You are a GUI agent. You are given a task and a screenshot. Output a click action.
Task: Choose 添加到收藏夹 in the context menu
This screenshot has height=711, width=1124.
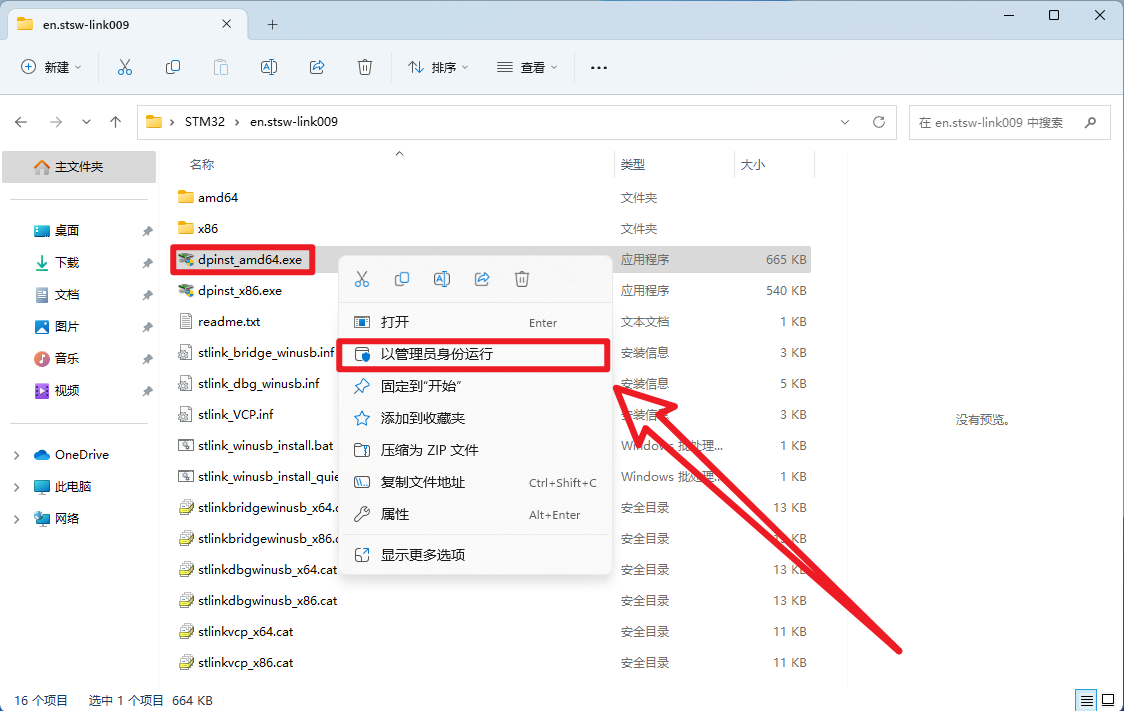pyautogui.click(x=475, y=418)
